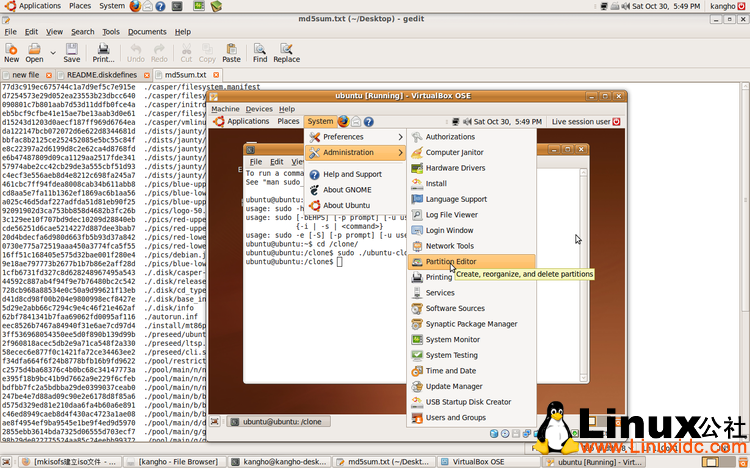The height and width of the screenshot is (468, 750).
Task: Open System Monitor
Action: [472, 340]
